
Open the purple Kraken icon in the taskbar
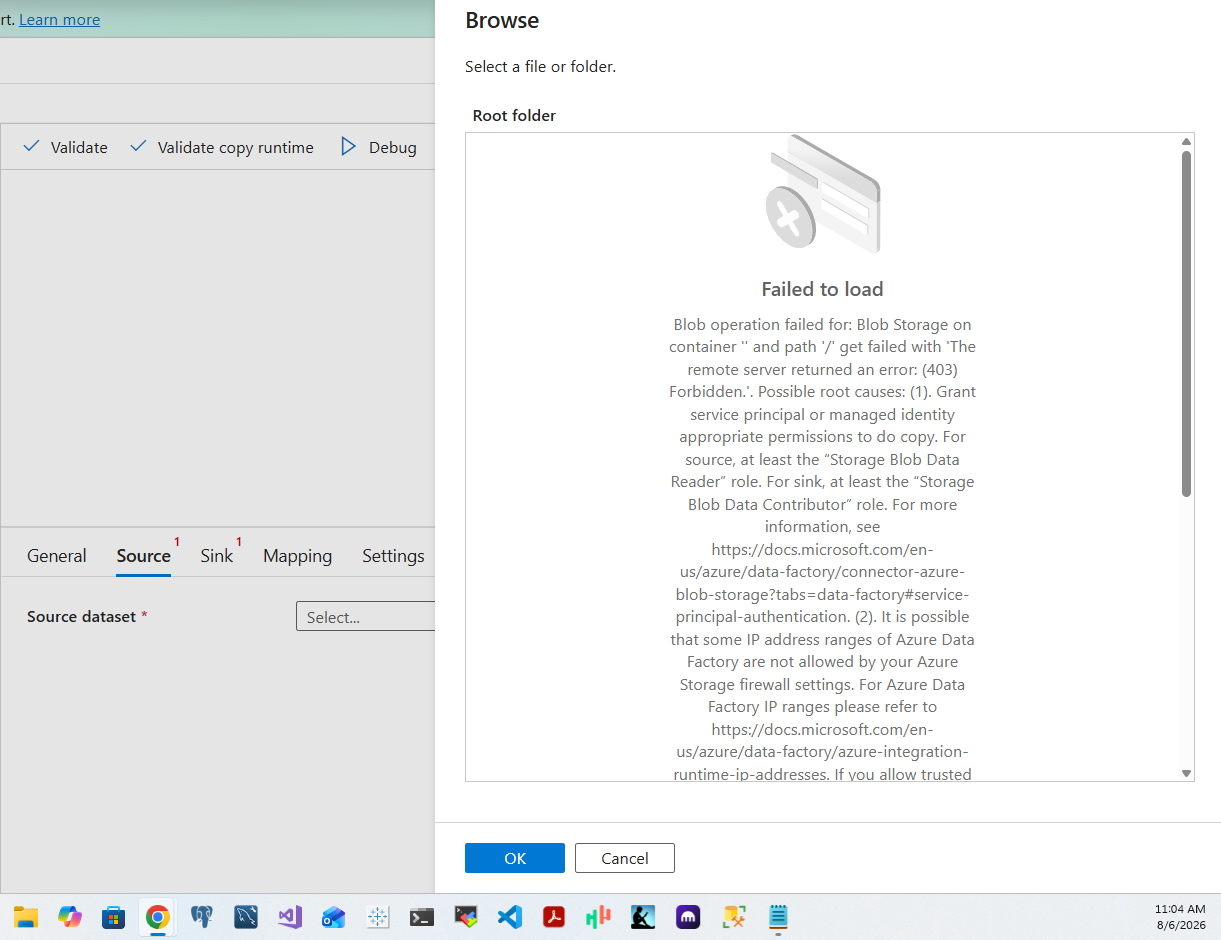(686, 916)
